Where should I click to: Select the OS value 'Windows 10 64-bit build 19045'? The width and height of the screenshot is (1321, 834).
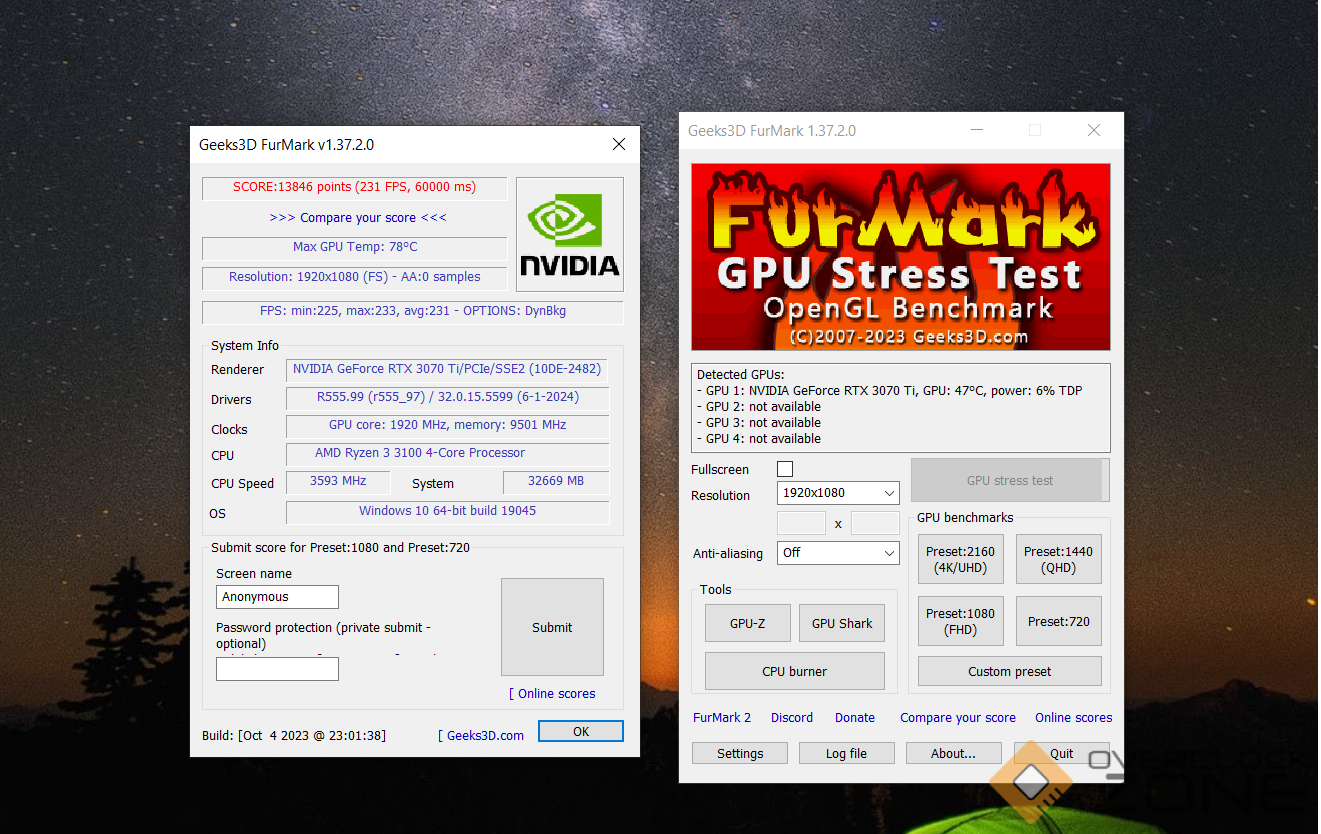click(x=447, y=512)
